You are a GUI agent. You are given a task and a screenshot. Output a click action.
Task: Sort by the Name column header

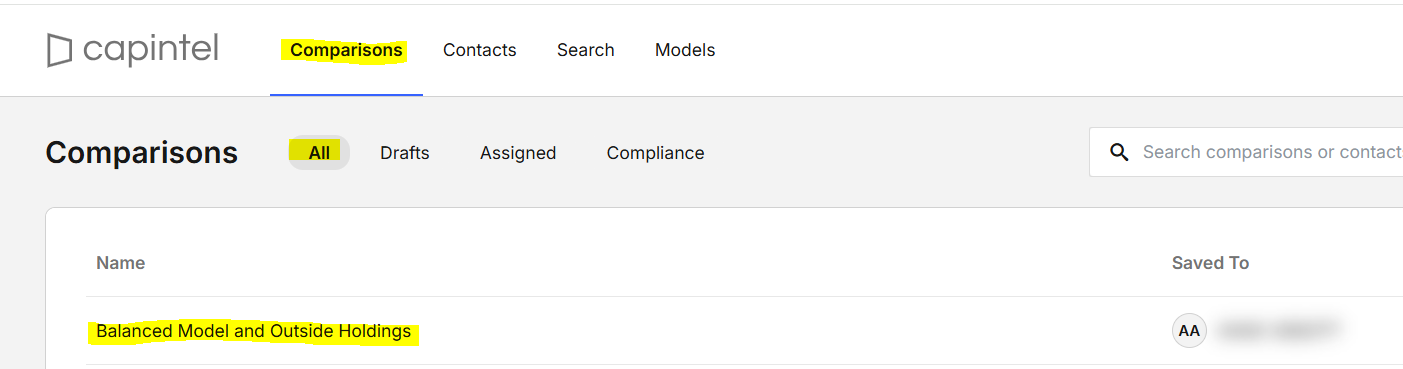click(121, 263)
